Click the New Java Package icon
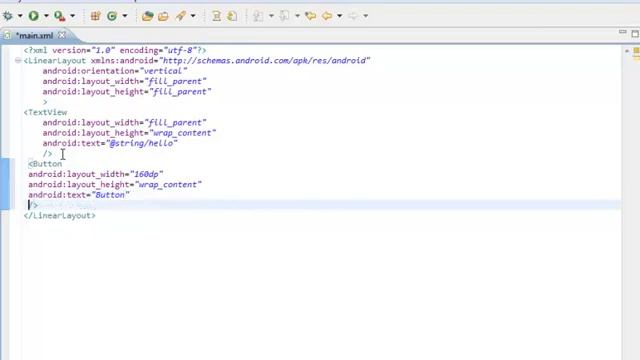640x360 pixels. [x=96, y=16]
